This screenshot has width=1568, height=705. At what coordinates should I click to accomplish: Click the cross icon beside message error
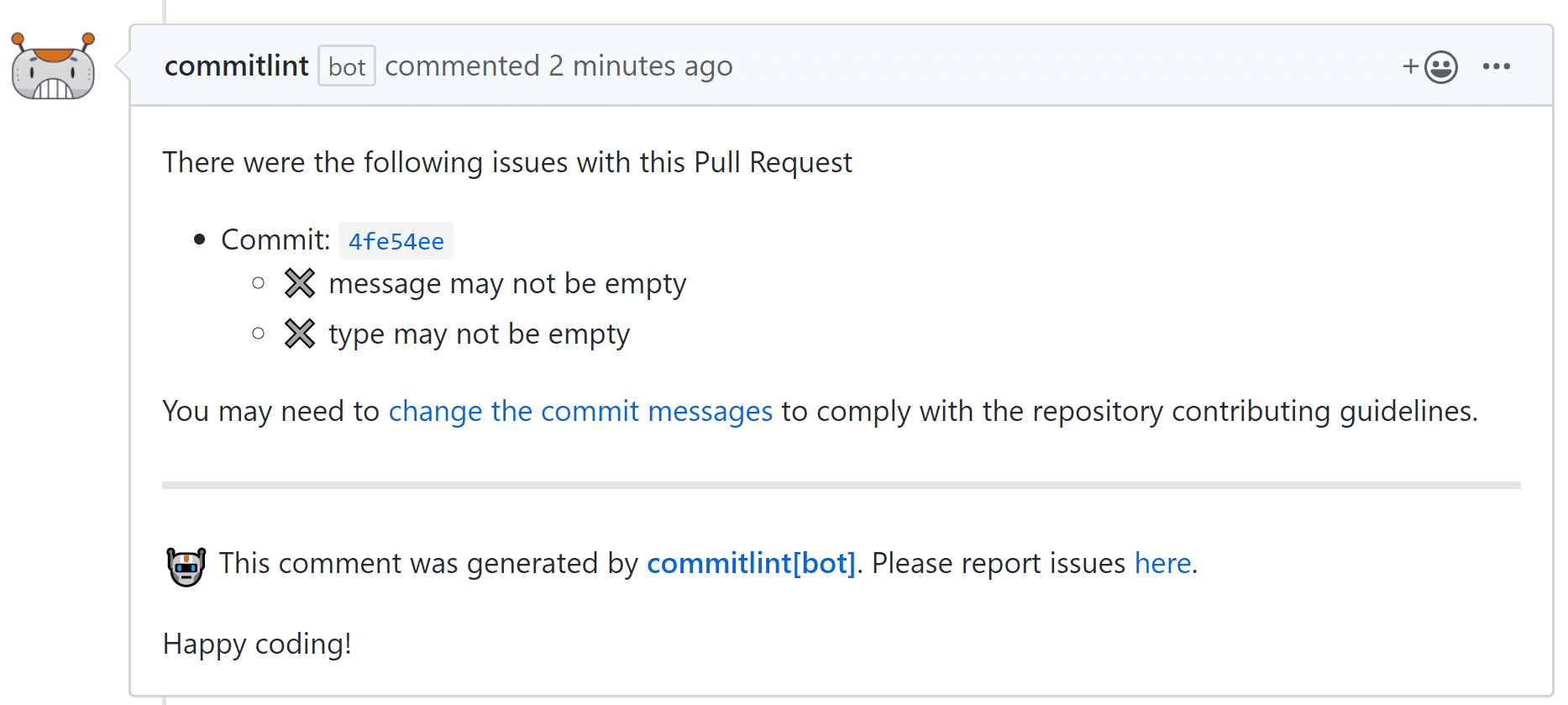299,284
